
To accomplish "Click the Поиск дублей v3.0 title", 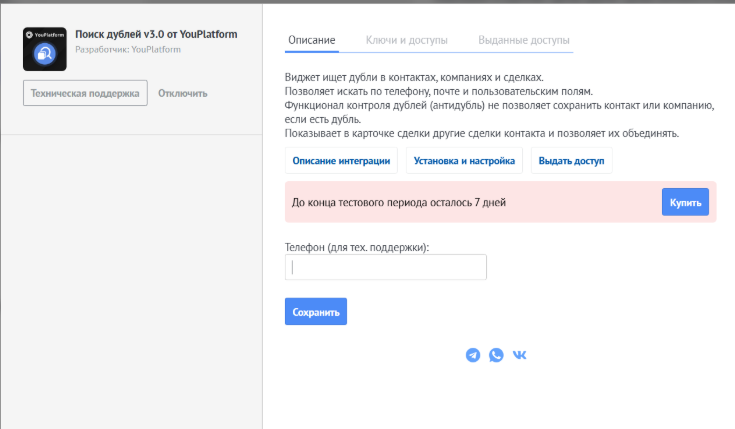I will [x=157, y=34].
